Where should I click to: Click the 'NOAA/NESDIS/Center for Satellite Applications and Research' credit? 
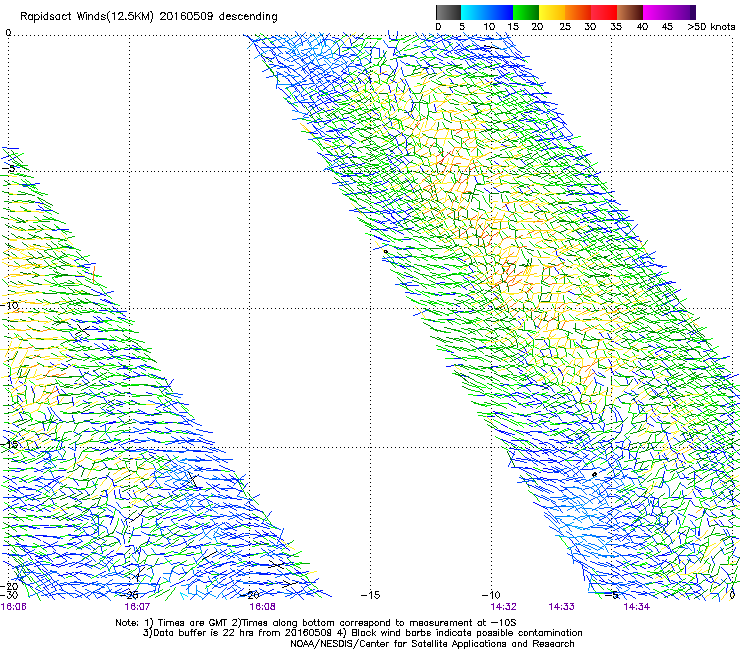click(x=432, y=644)
